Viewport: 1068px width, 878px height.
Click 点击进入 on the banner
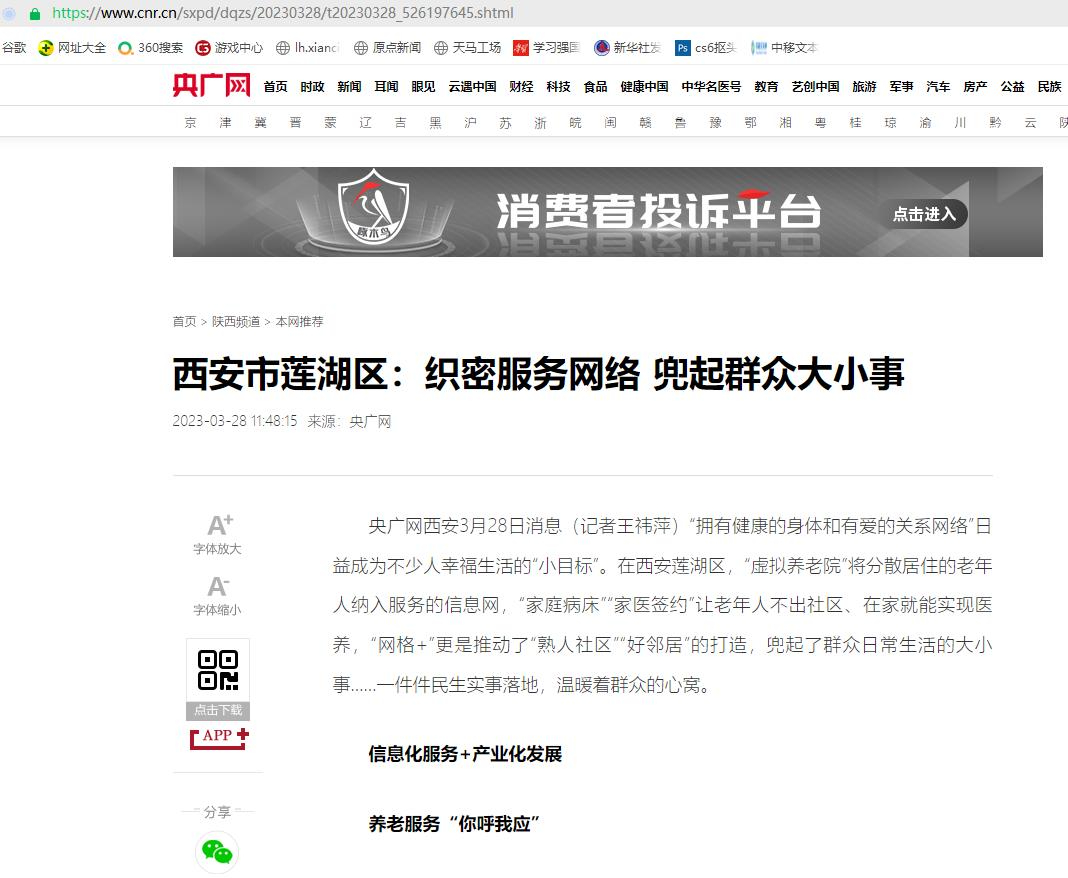pyautogui.click(x=923, y=214)
